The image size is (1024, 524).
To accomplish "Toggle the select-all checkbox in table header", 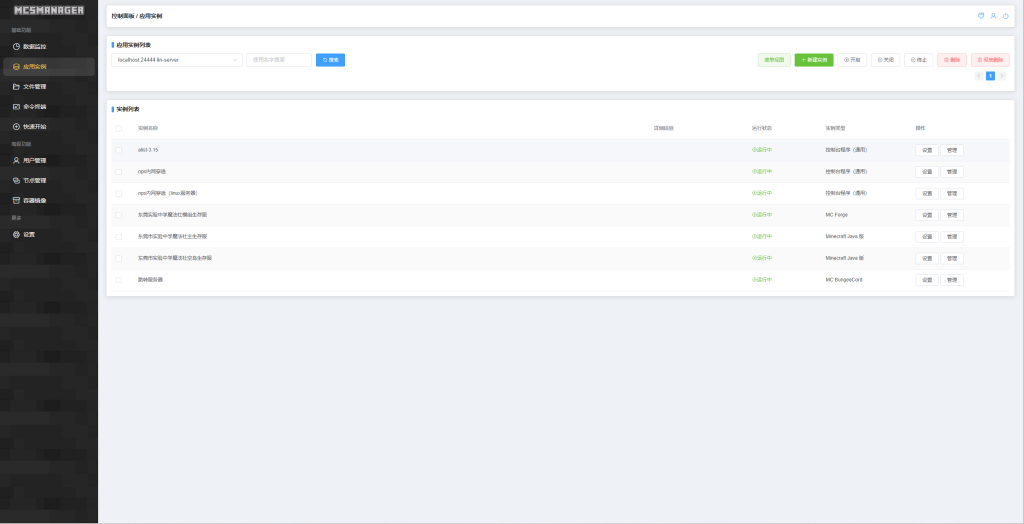I will [x=118, y=128].
